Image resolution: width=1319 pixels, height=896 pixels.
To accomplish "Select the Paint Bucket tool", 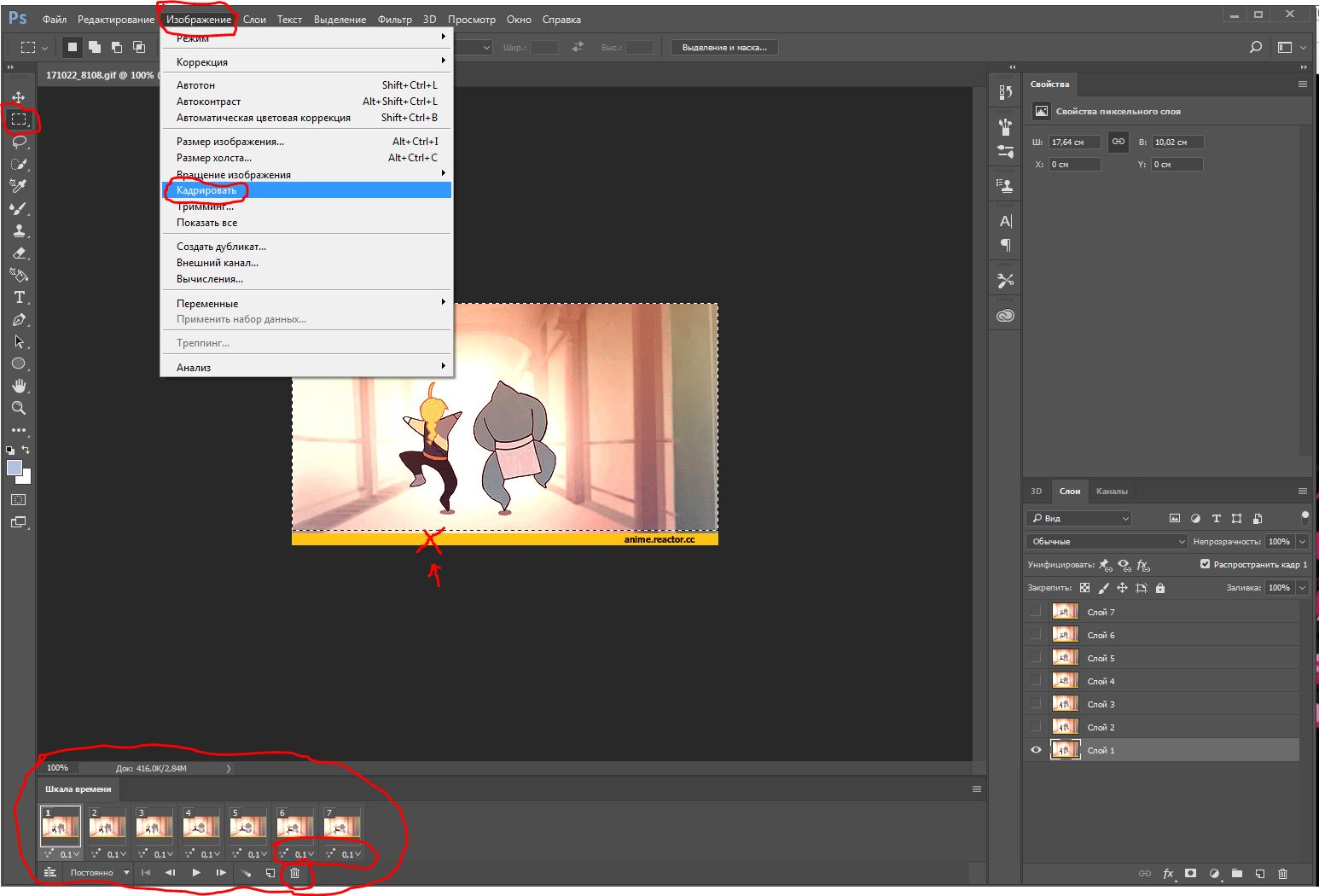I will [x=19, y=275].
